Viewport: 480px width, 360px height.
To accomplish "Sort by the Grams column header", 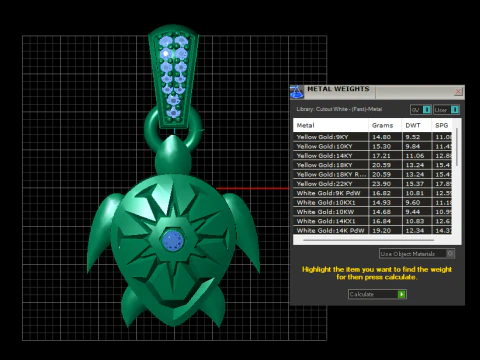I will (x=385, y=125).
